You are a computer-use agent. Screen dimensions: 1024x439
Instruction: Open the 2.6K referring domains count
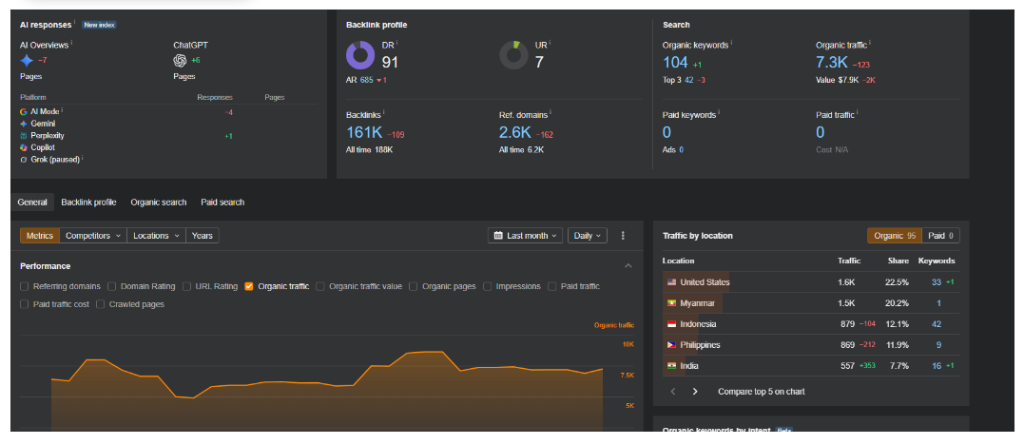click(515, 133)
